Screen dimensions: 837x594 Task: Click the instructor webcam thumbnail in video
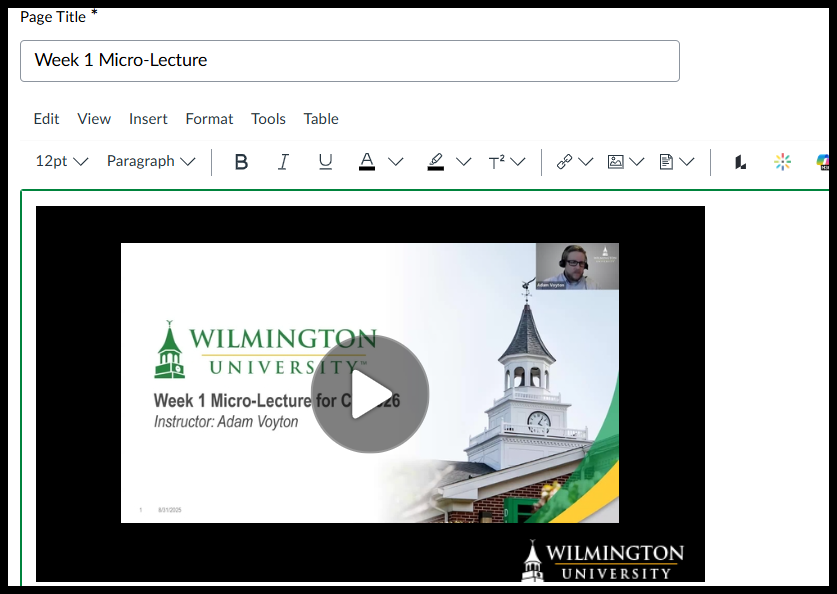pos(577,267)
